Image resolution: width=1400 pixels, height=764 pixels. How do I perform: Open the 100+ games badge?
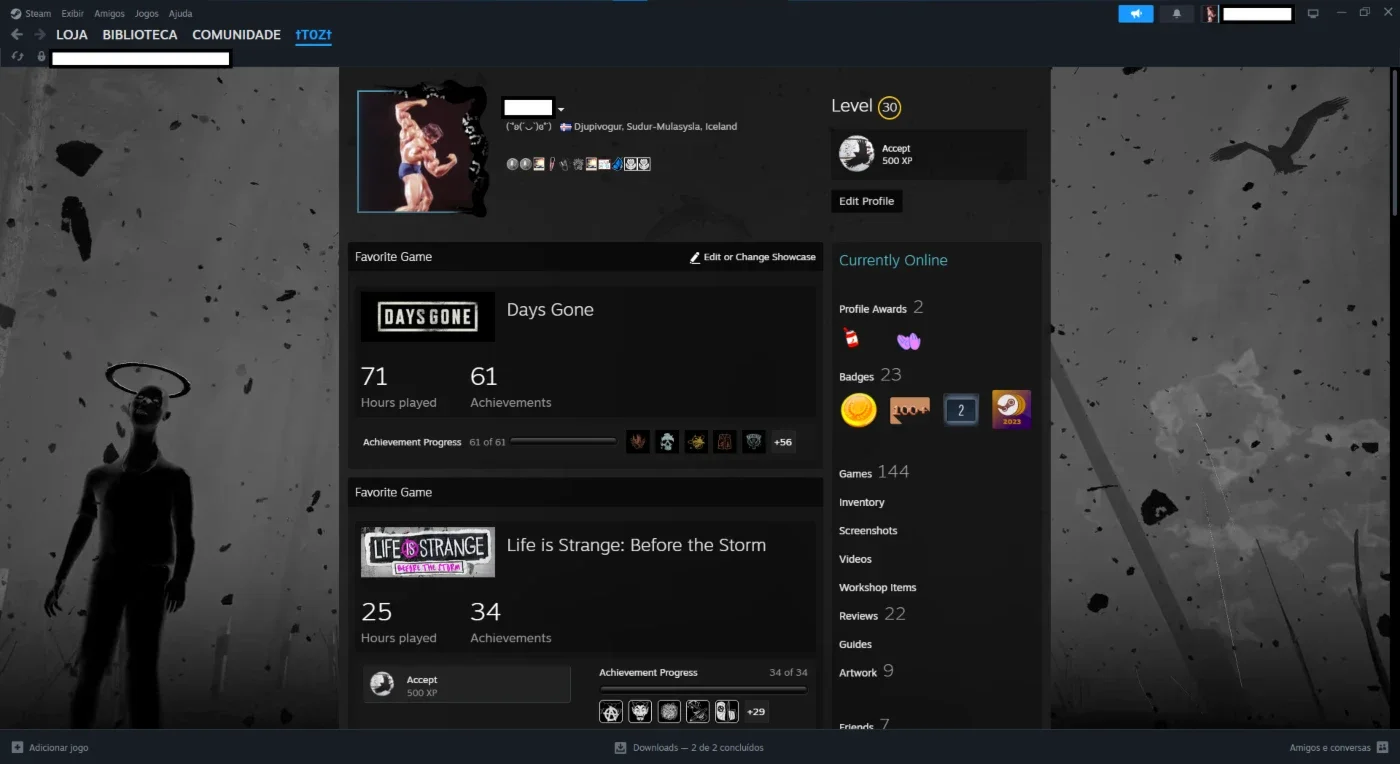[910, 409]
